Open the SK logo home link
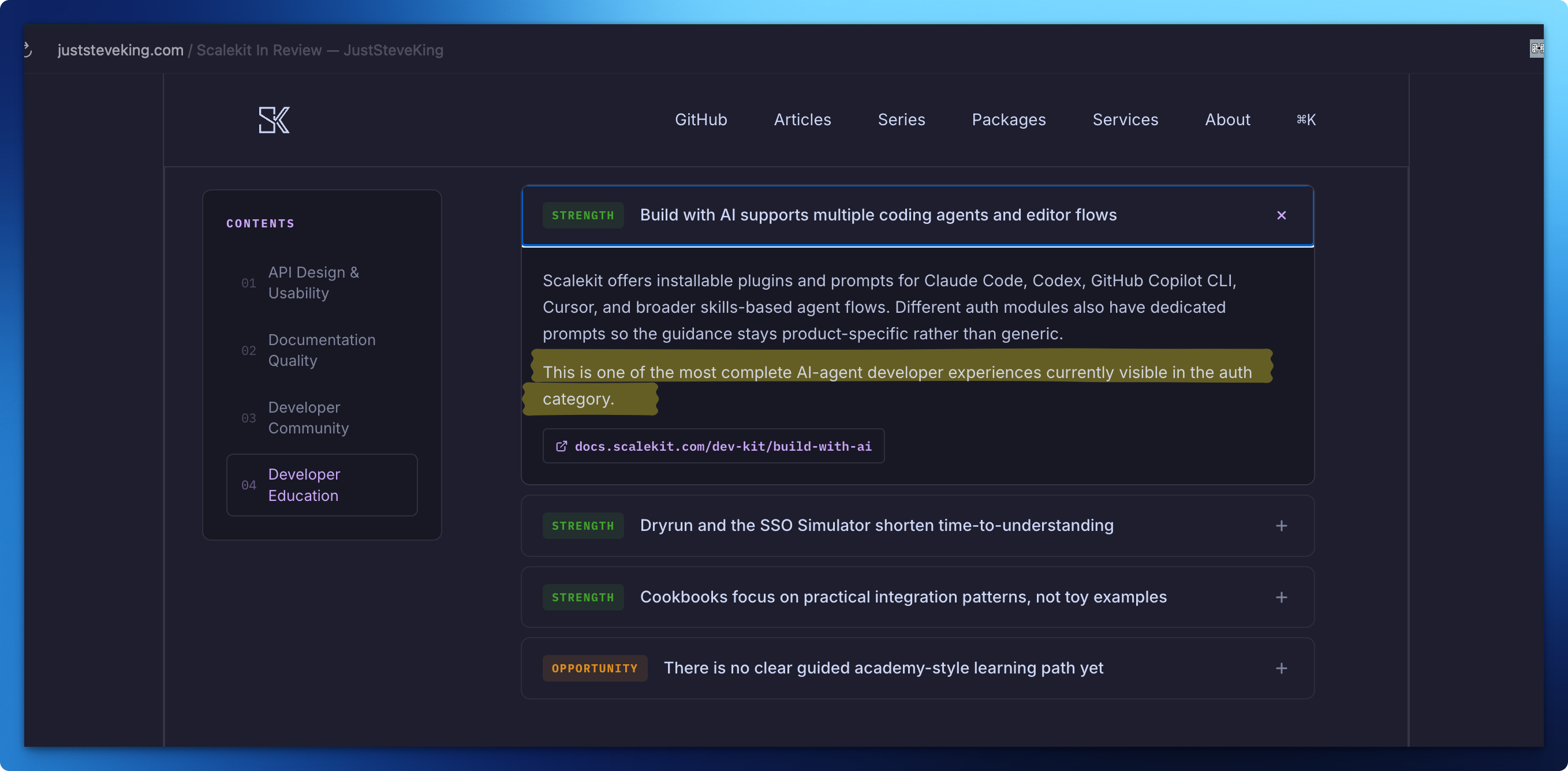 [x=274, y=120]
